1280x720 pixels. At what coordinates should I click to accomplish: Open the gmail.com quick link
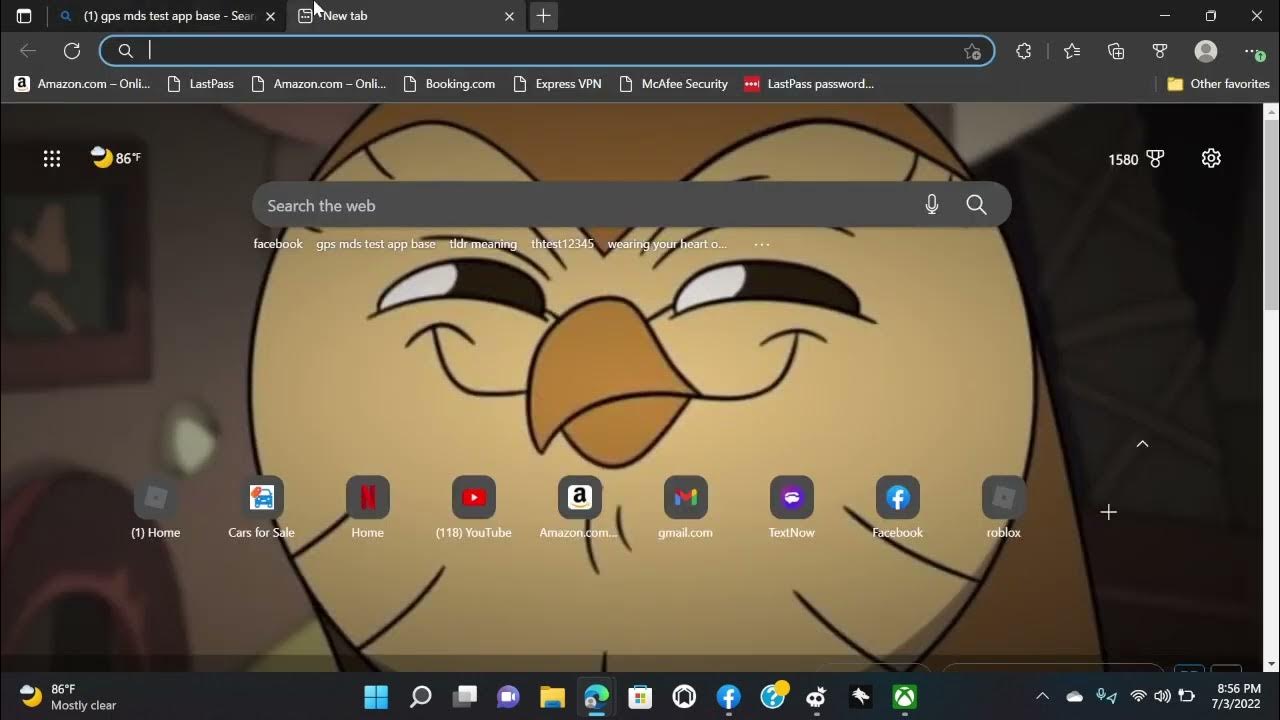tap(685, 508)
